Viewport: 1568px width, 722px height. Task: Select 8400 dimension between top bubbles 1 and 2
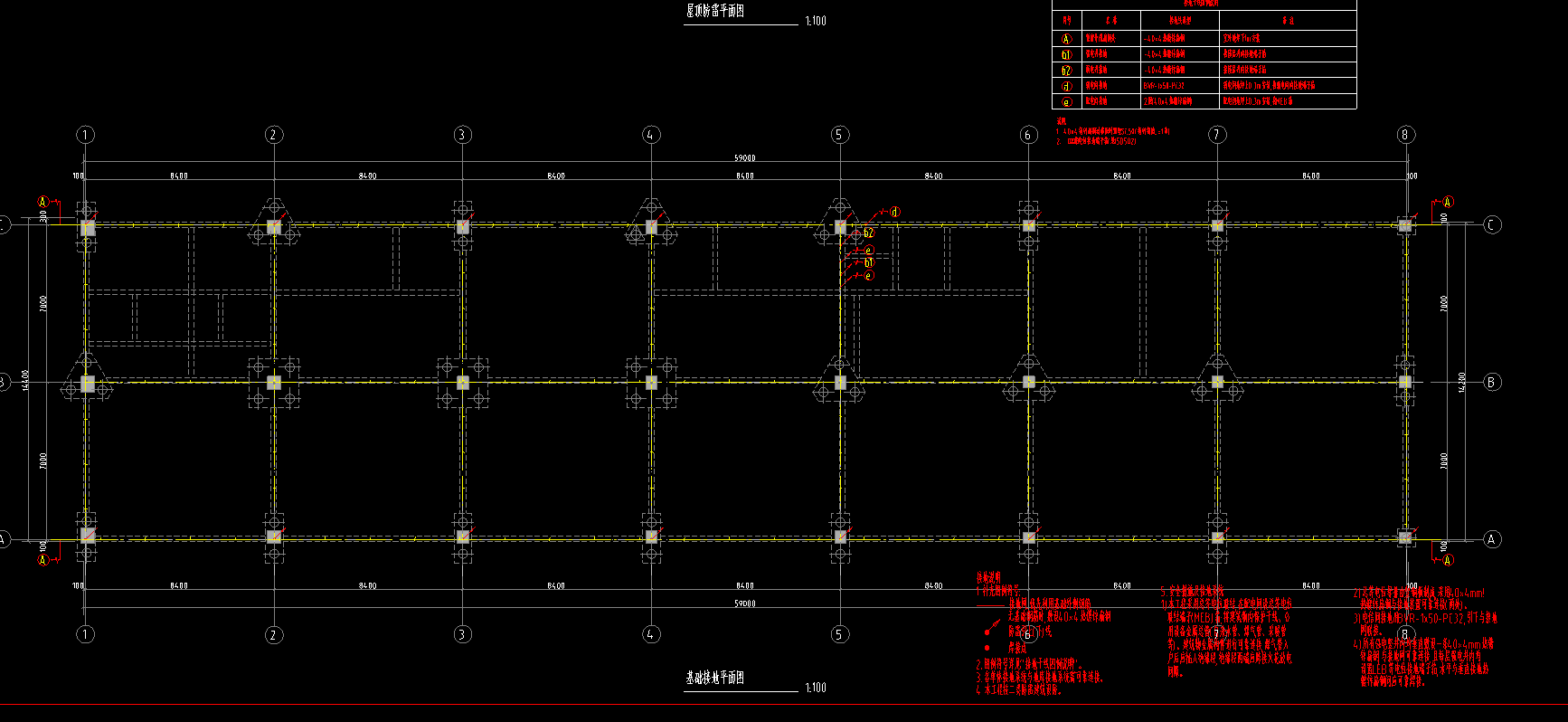click(x=179, y=176)
